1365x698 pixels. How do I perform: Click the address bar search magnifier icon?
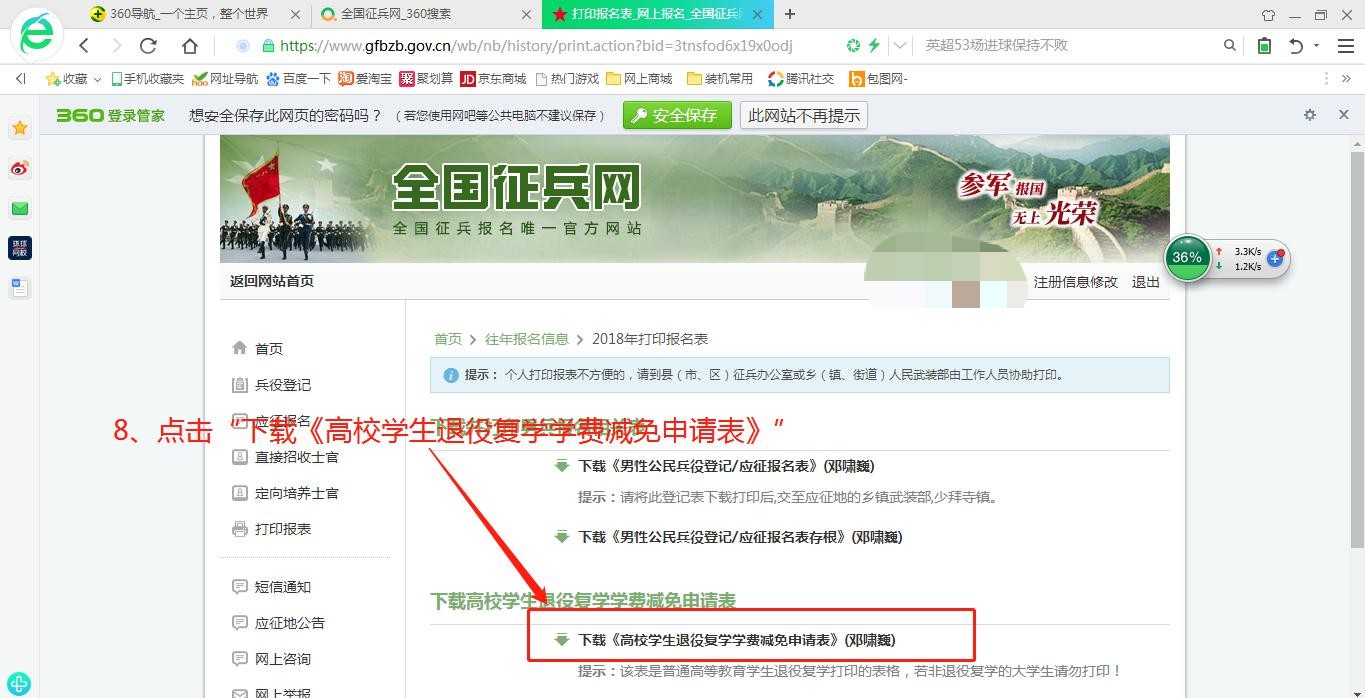(1230, 46)
